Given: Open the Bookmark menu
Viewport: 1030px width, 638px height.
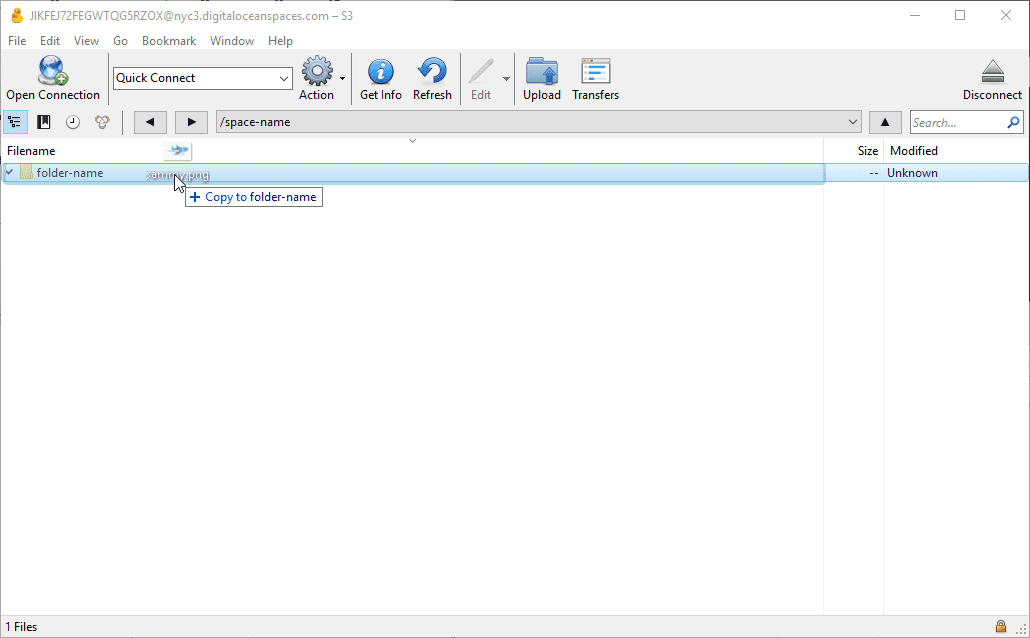Looking at the screenshot, I should [x=169, y=41].
